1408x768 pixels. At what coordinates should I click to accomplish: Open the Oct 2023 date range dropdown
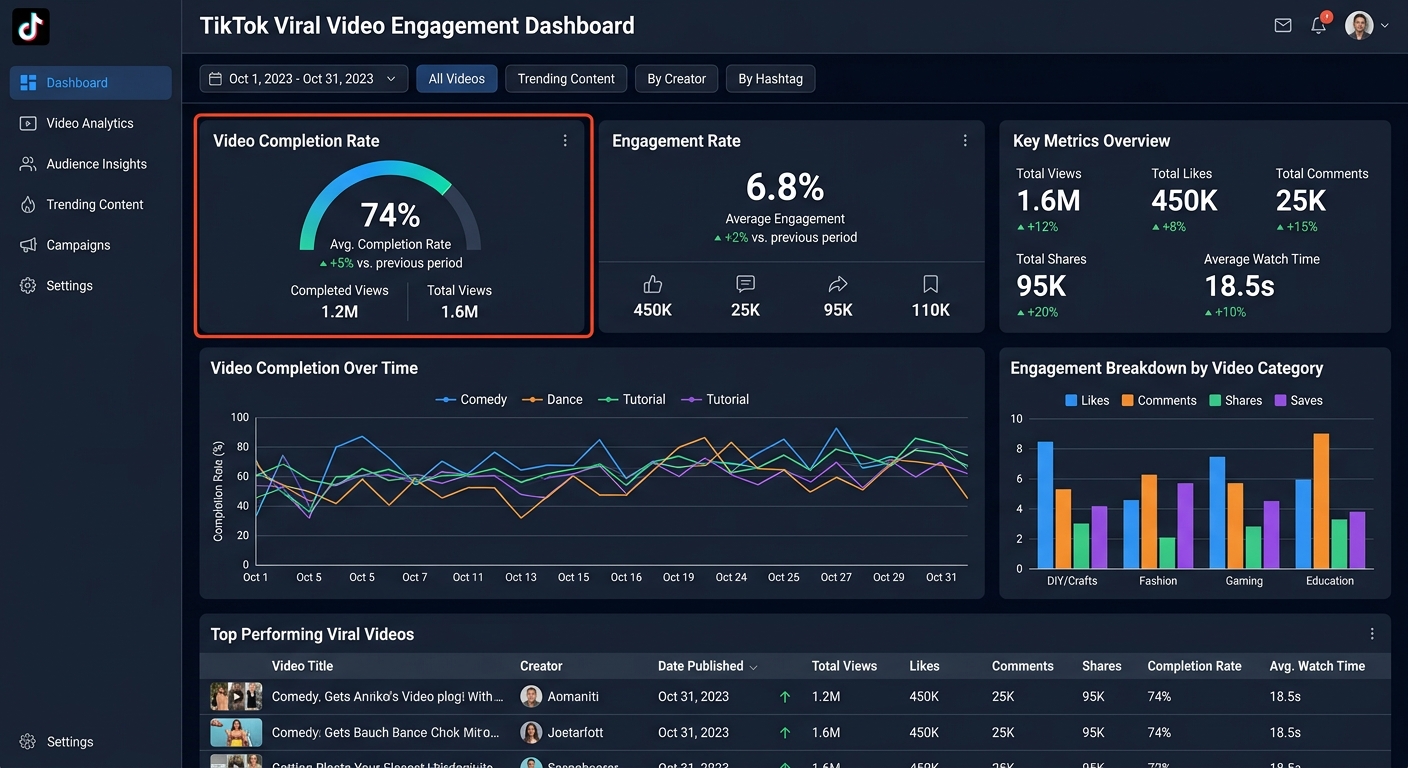303,79
